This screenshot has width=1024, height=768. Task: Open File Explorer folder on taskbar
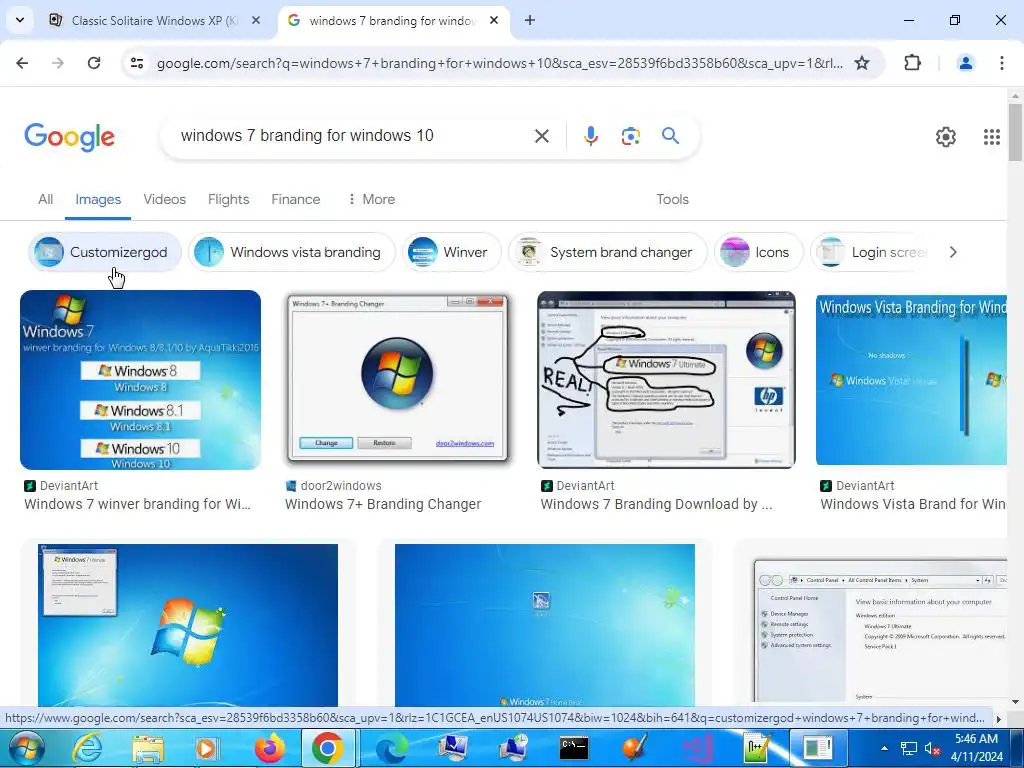coord(148,748)
